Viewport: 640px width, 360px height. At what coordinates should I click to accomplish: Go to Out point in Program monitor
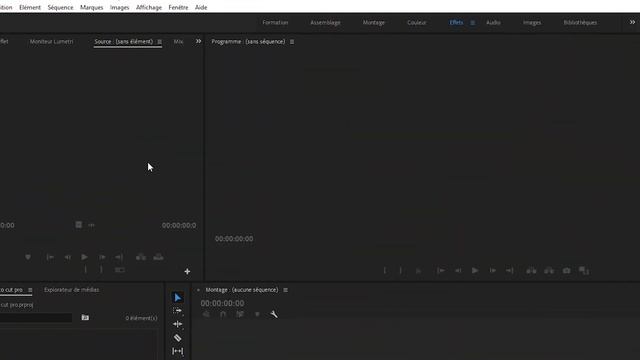coord(509,271)
